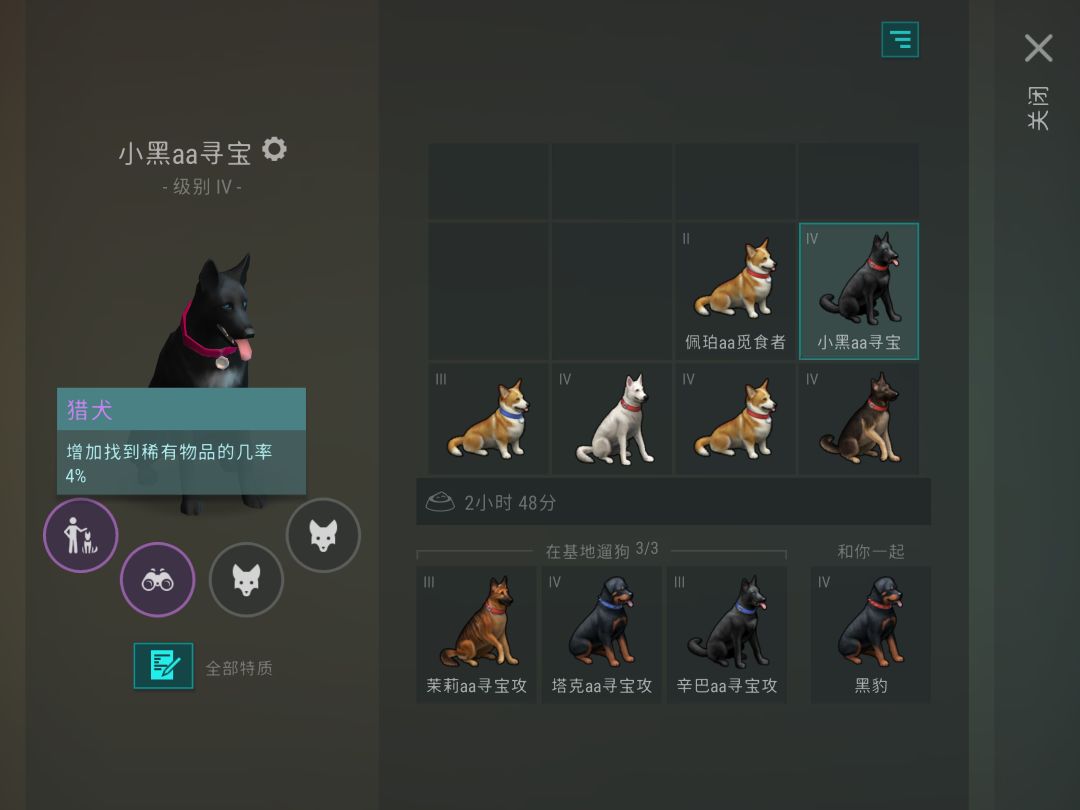Image resolution: width=1080 pixels, height=810 pixels.
Task: Click the fourth locked fox-head trait slot
Action: point(323,535)
